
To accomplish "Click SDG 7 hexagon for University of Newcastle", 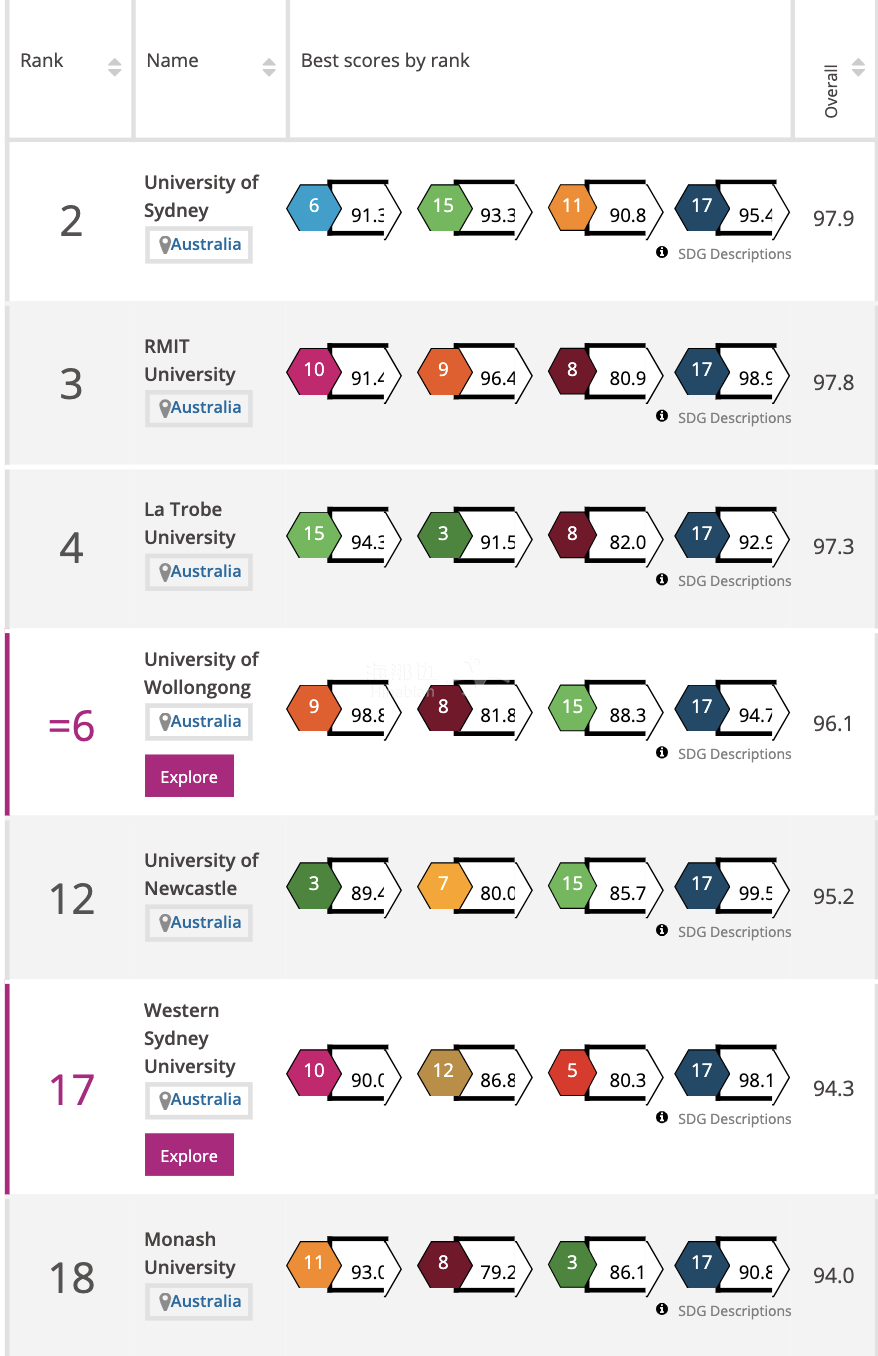I will click(x=443, y=884).
